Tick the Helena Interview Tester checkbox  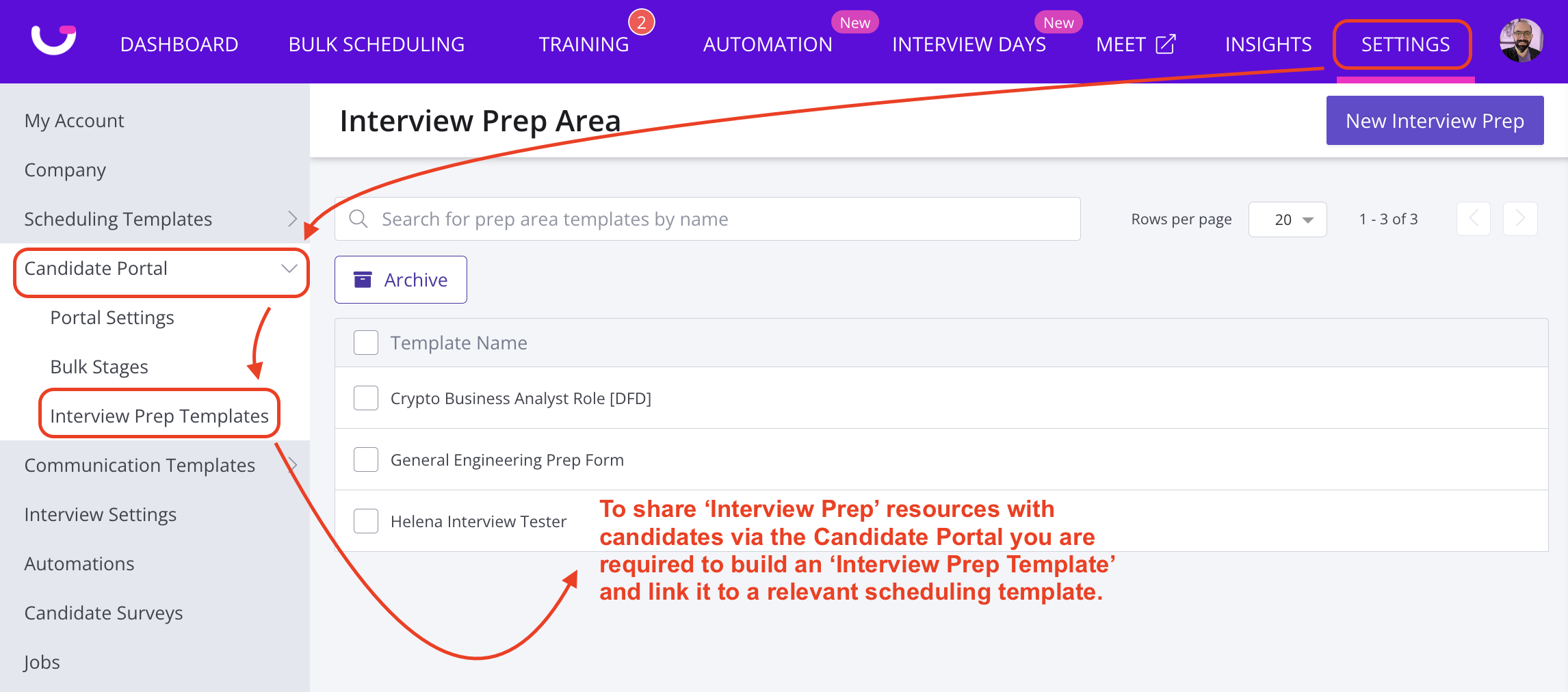pos(366,521)
